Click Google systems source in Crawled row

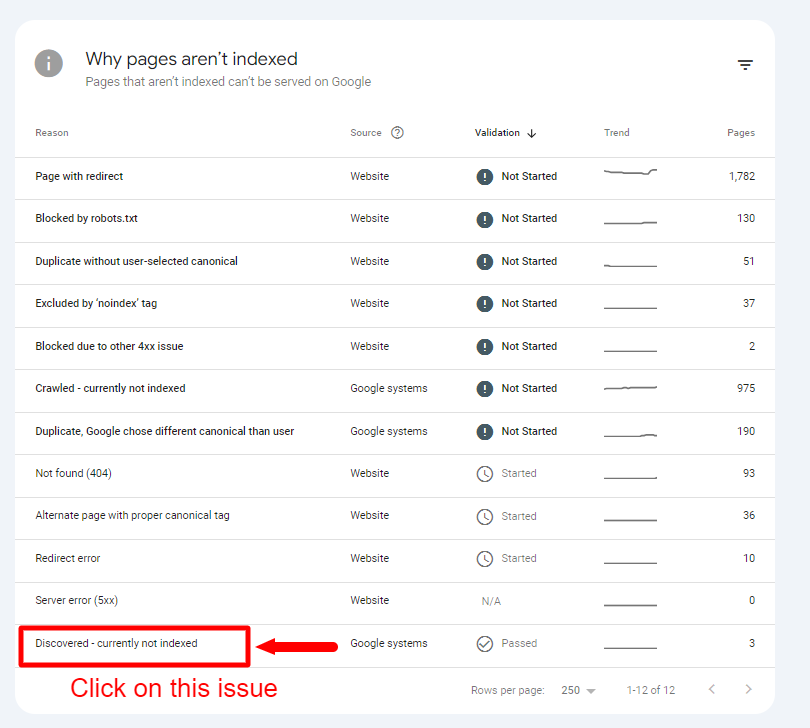(388, 389)
